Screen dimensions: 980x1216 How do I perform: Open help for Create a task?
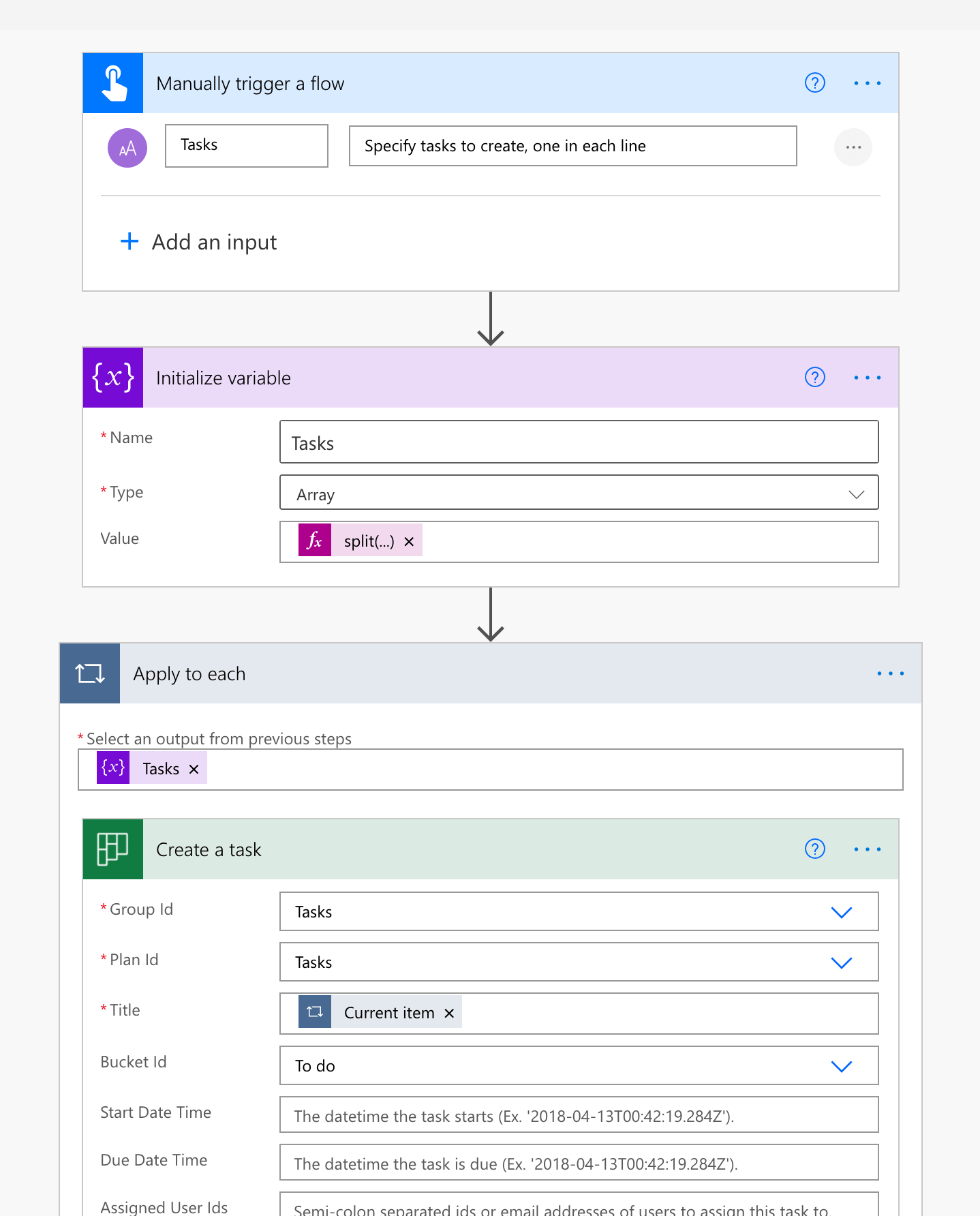[x=814, y=849]
